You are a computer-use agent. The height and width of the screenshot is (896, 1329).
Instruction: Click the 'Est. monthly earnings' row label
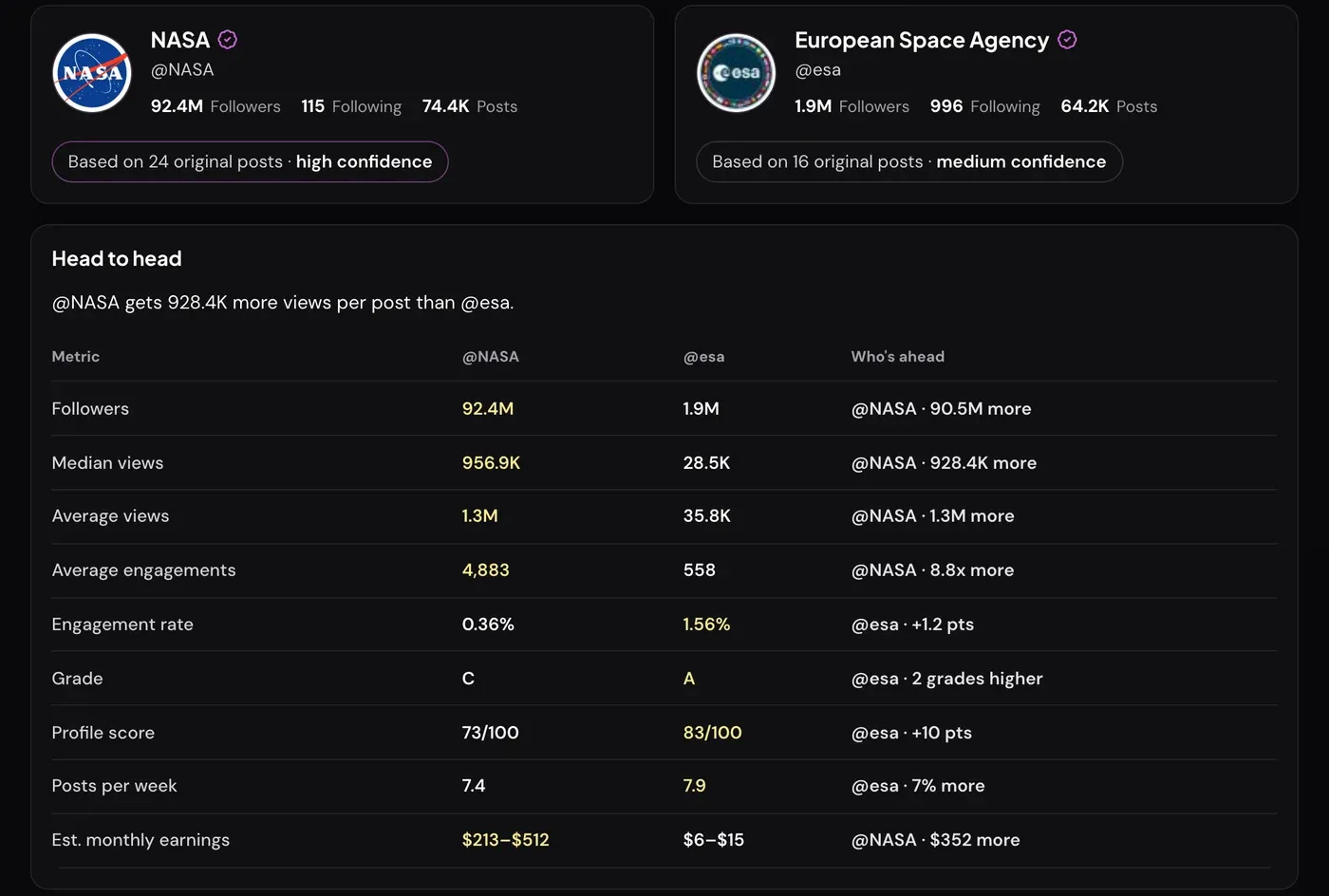point(140,840)
